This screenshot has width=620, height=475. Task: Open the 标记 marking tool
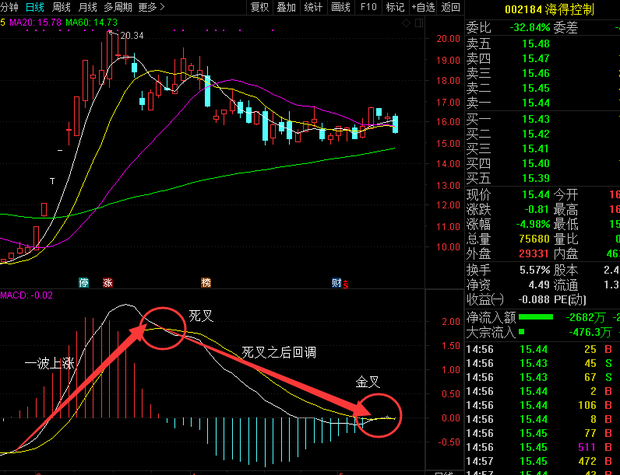[395, 7]
